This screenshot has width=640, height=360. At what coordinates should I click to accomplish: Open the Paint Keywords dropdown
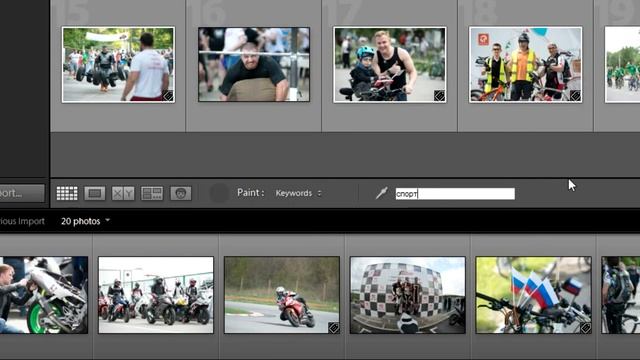[x=298, y=193]
